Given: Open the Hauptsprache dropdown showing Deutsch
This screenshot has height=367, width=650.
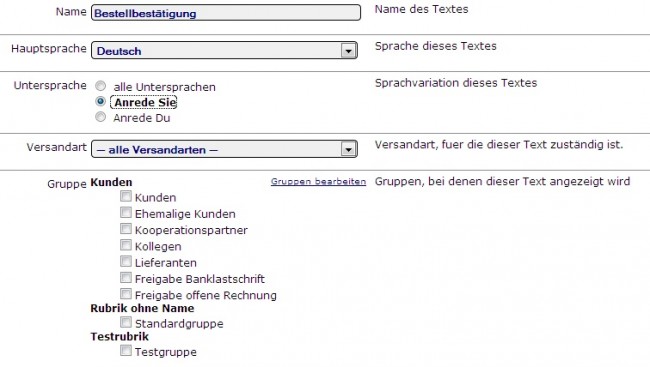Looking at the screenshot, I should click(224, 51).
